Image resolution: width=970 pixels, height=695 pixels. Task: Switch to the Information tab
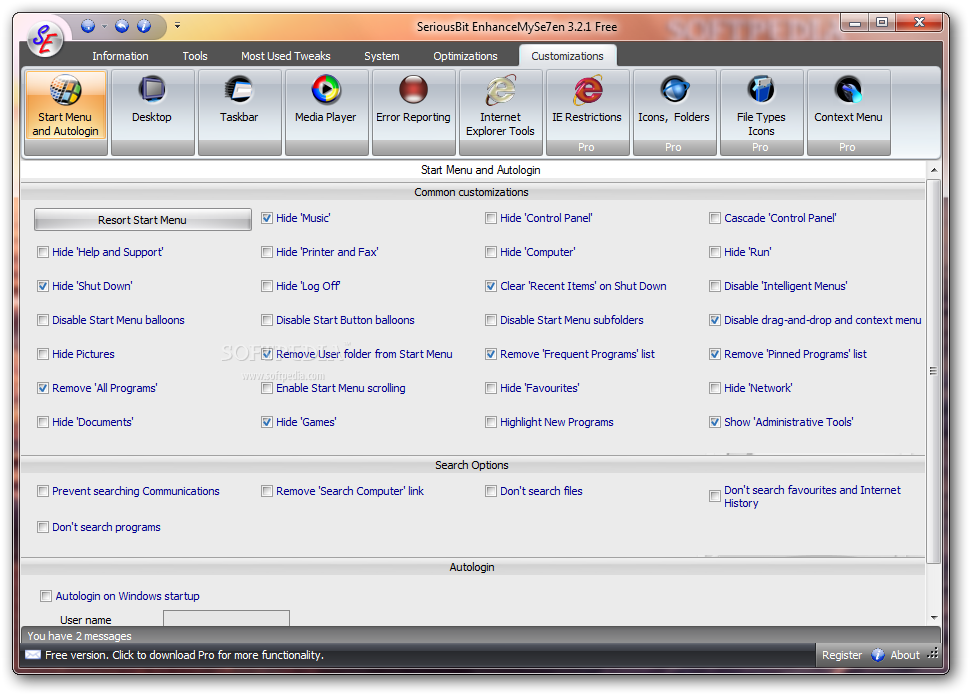[x=120, y=56]
